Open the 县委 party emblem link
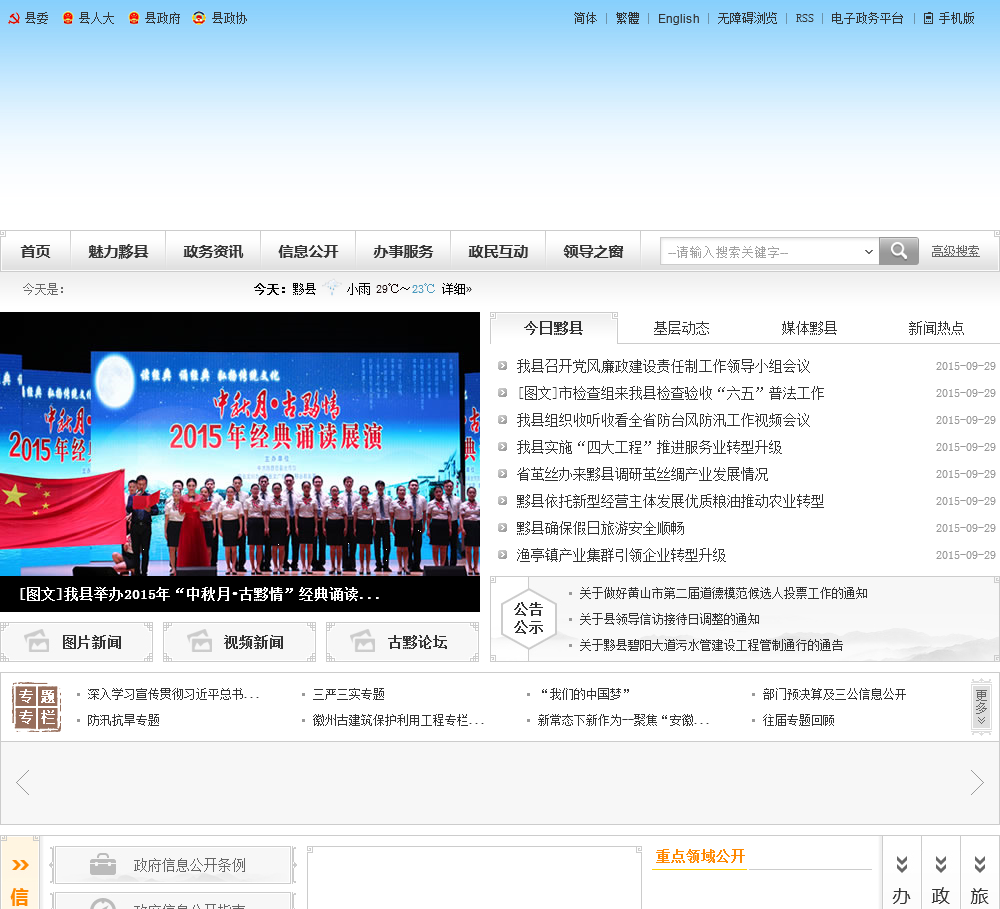1000x909 pixels. click(28, 18)
